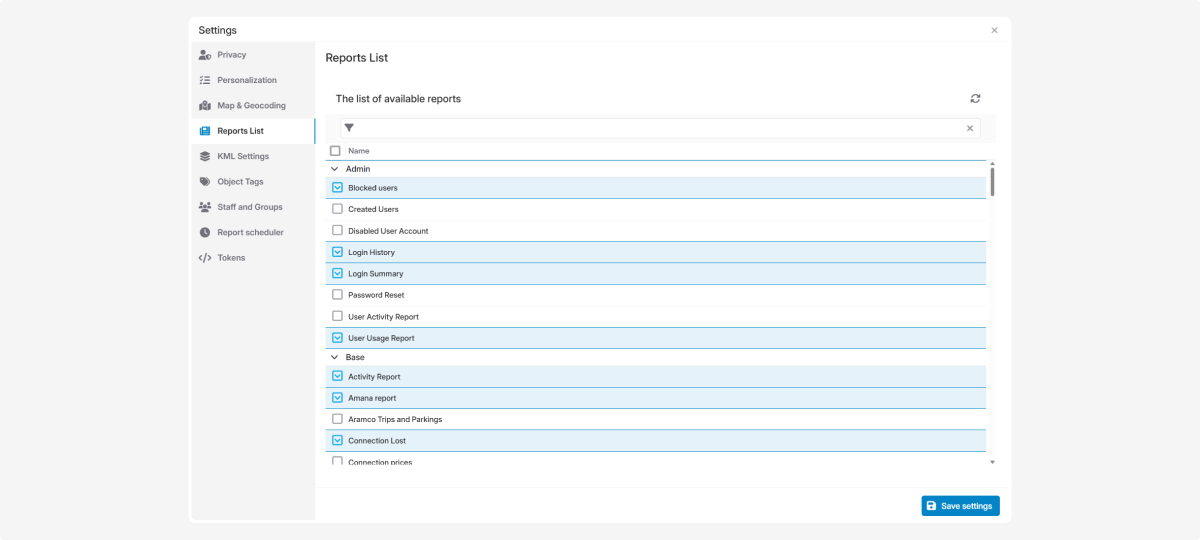Collapse the Admin report group
Screen dimensions: 1200x540
tap(335, 169)
